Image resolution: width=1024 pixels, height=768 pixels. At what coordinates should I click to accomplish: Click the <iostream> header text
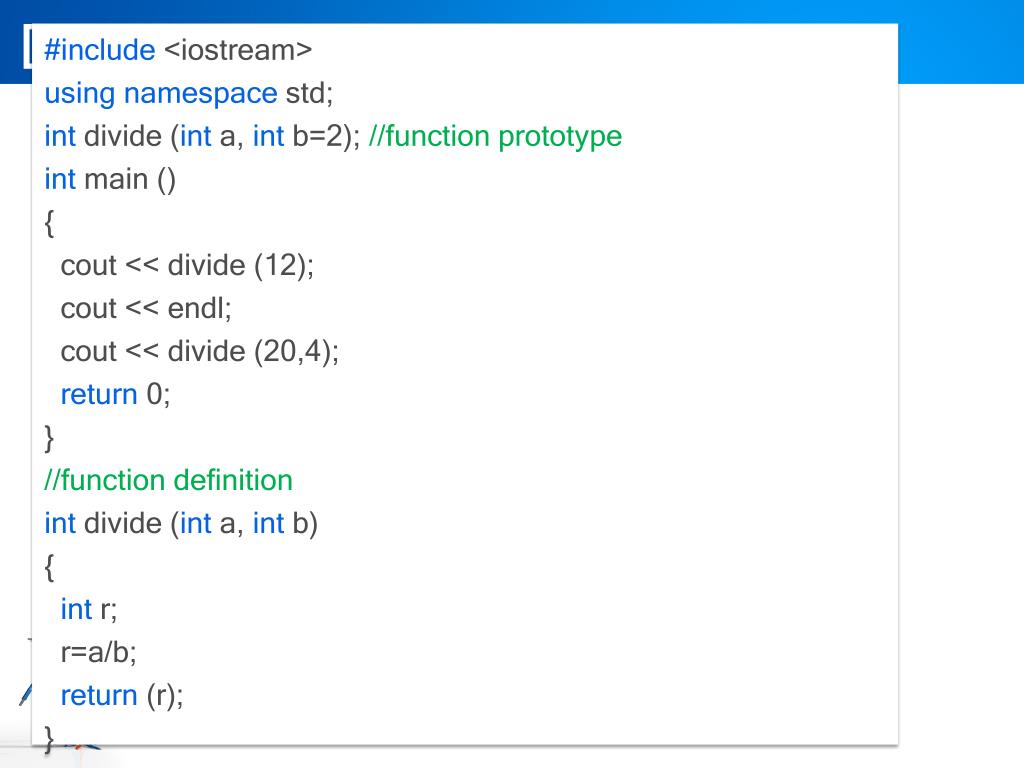point(238,50)
